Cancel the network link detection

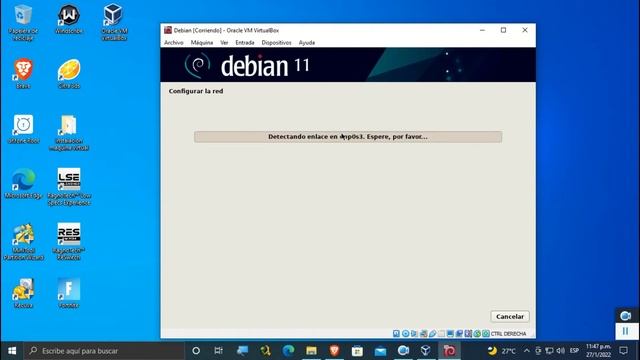[x=509, y=316]
